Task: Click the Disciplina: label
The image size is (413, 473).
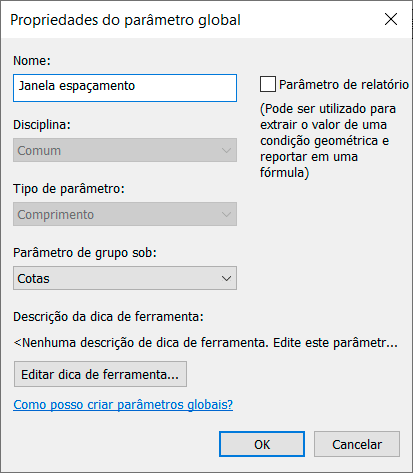Action: coord(42,125)
